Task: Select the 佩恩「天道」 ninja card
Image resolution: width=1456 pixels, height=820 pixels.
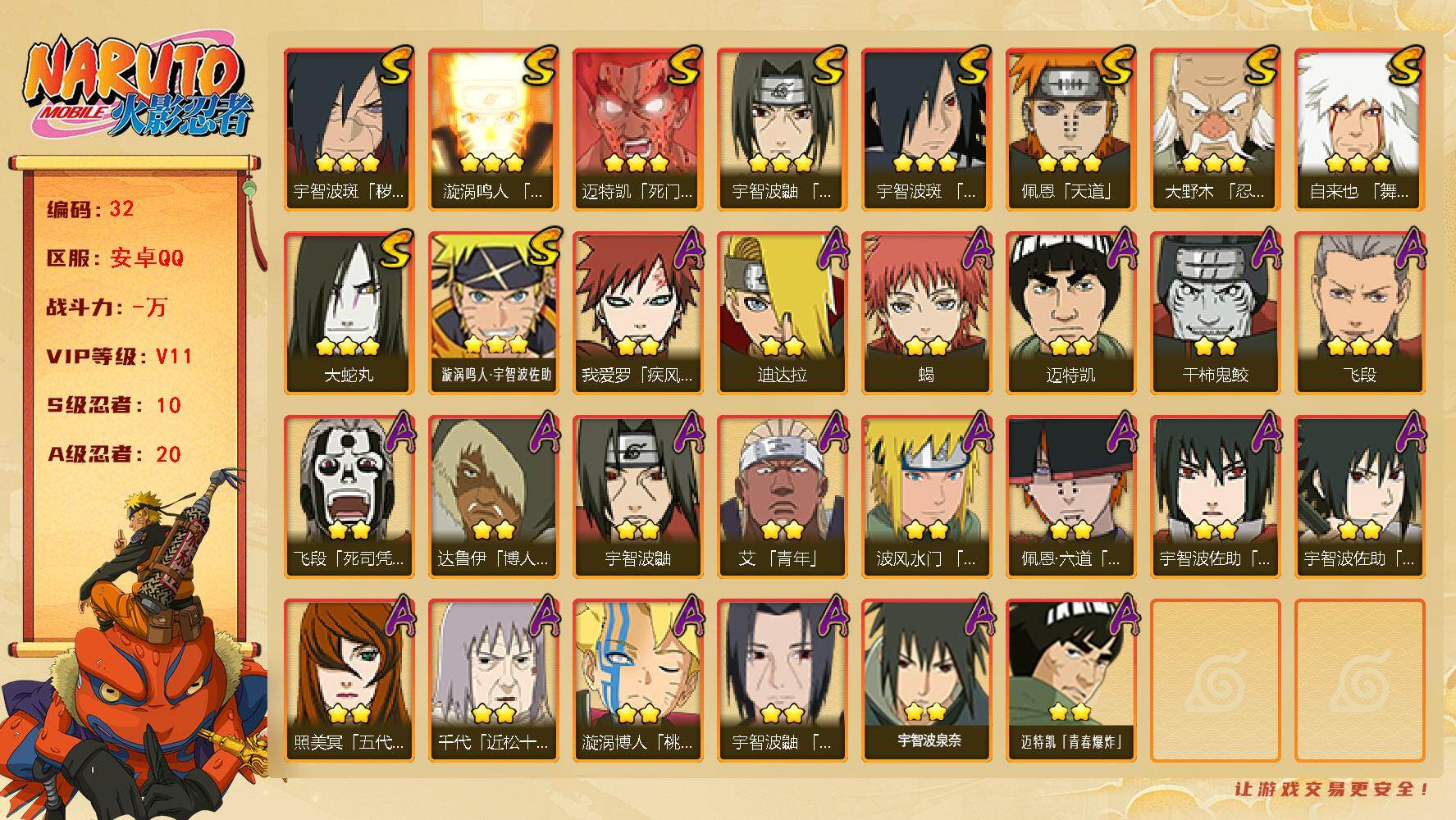Action: (1070, 130)
